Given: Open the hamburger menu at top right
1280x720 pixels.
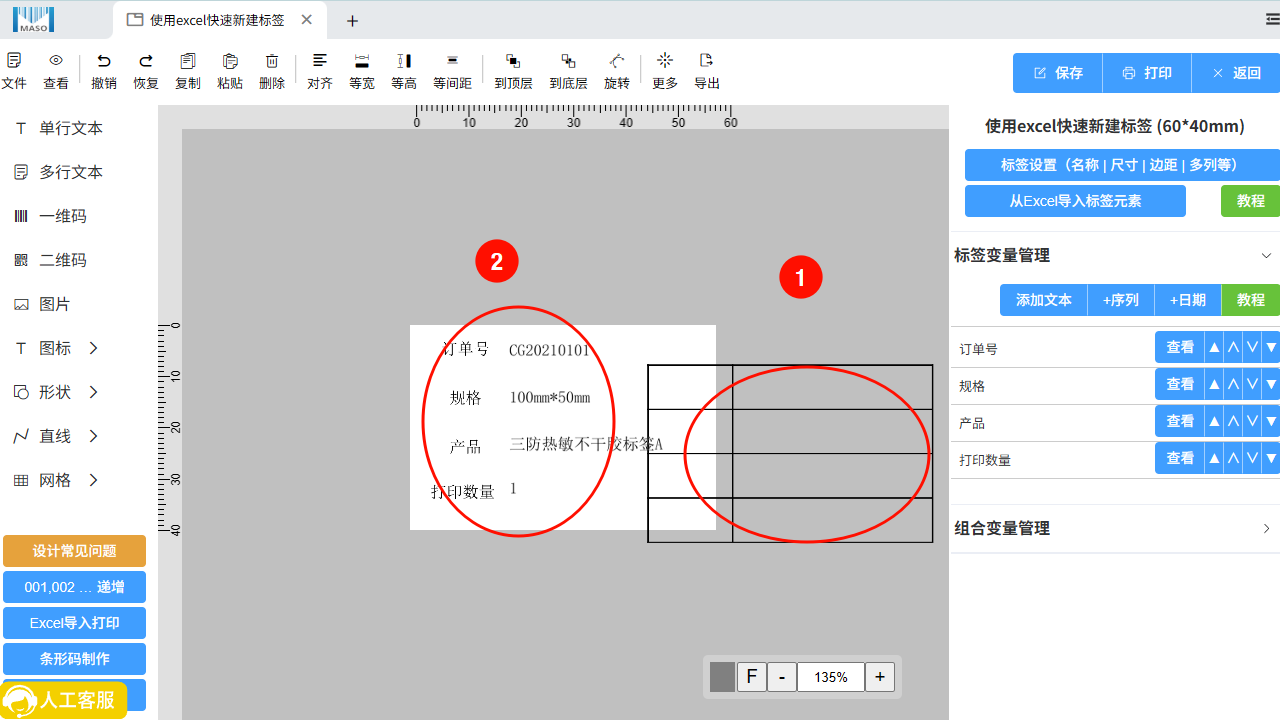Looking at the screenshot, I should click(1272, 19).
